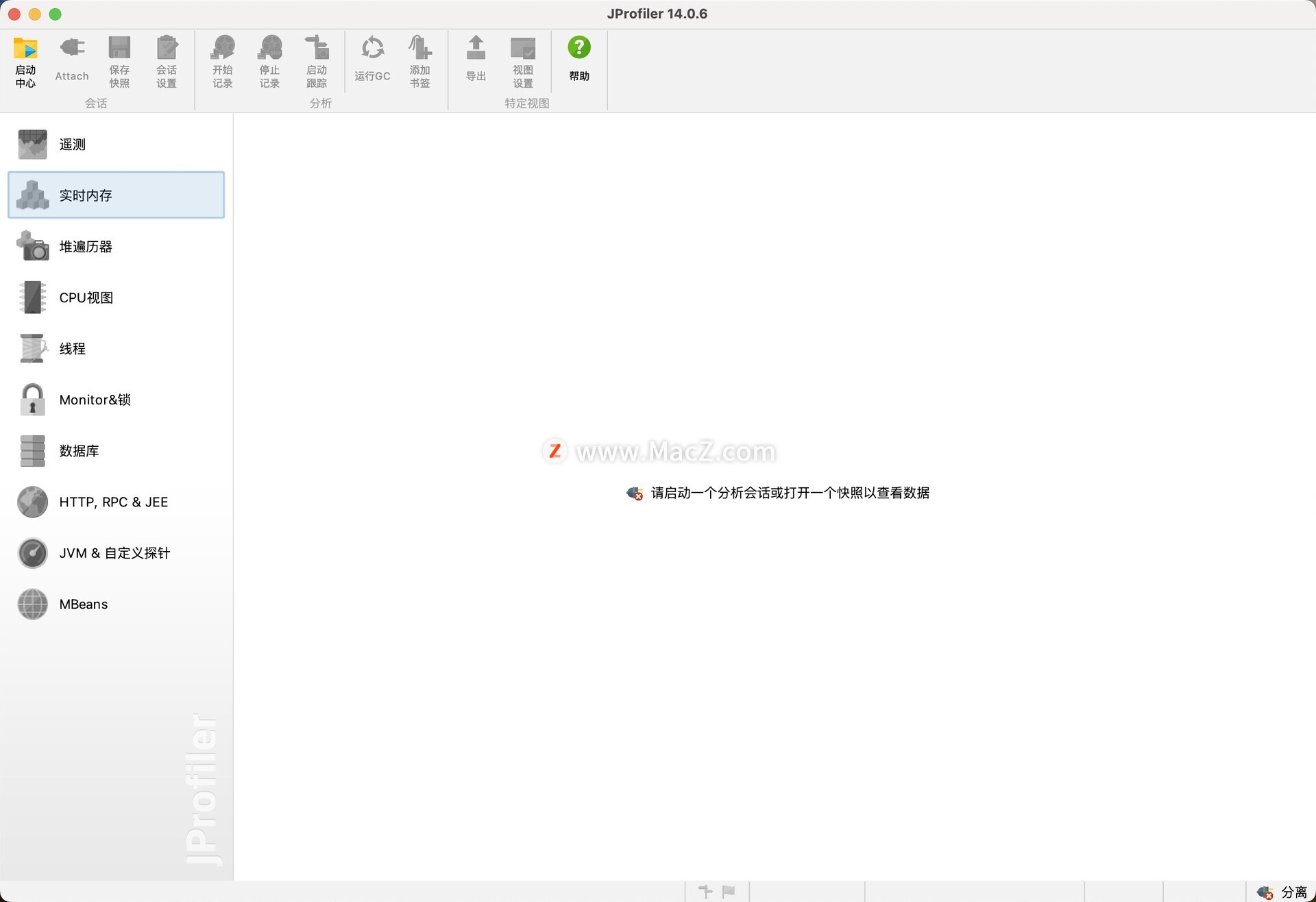Open HTTP, RPC & JEE section
The image size is (1316, 902).
point(116,502)
